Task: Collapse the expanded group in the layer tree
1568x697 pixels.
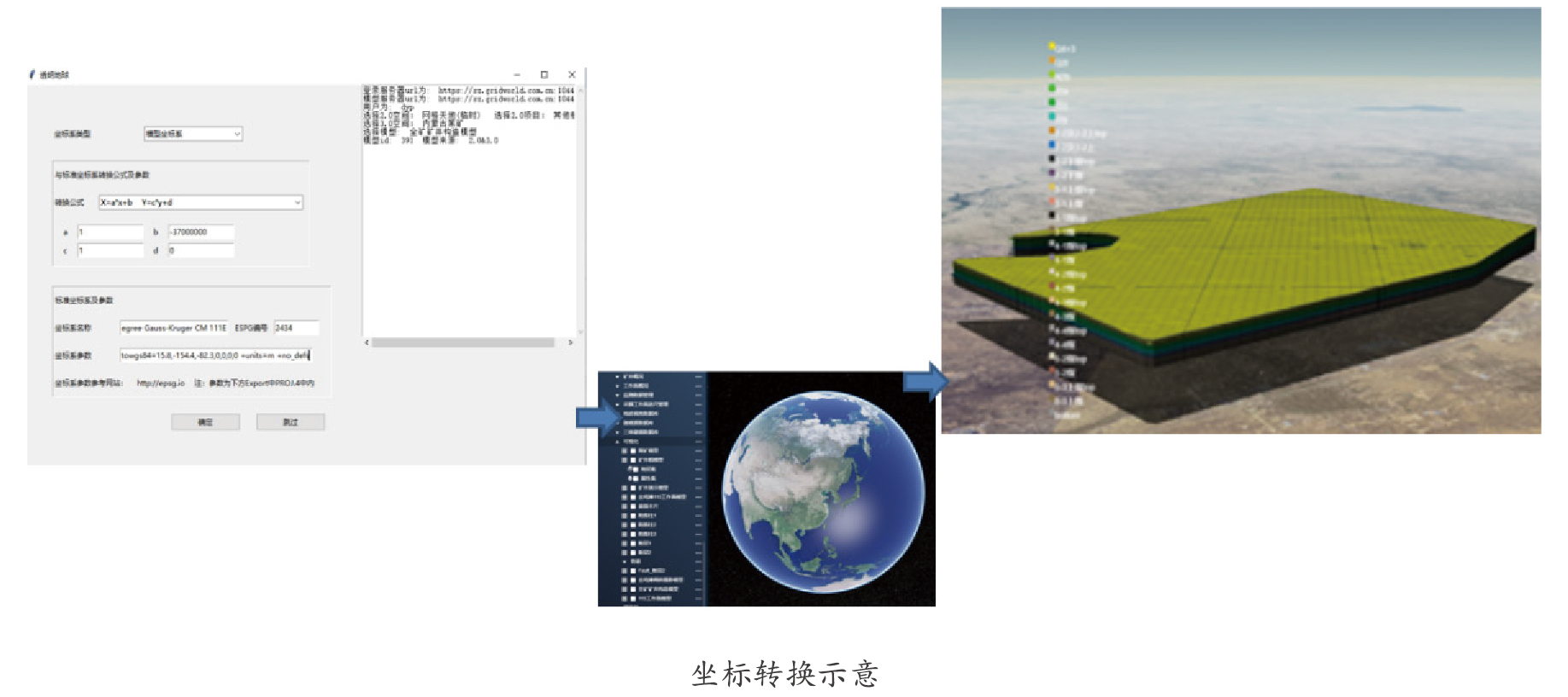Action: coord(618,442)
